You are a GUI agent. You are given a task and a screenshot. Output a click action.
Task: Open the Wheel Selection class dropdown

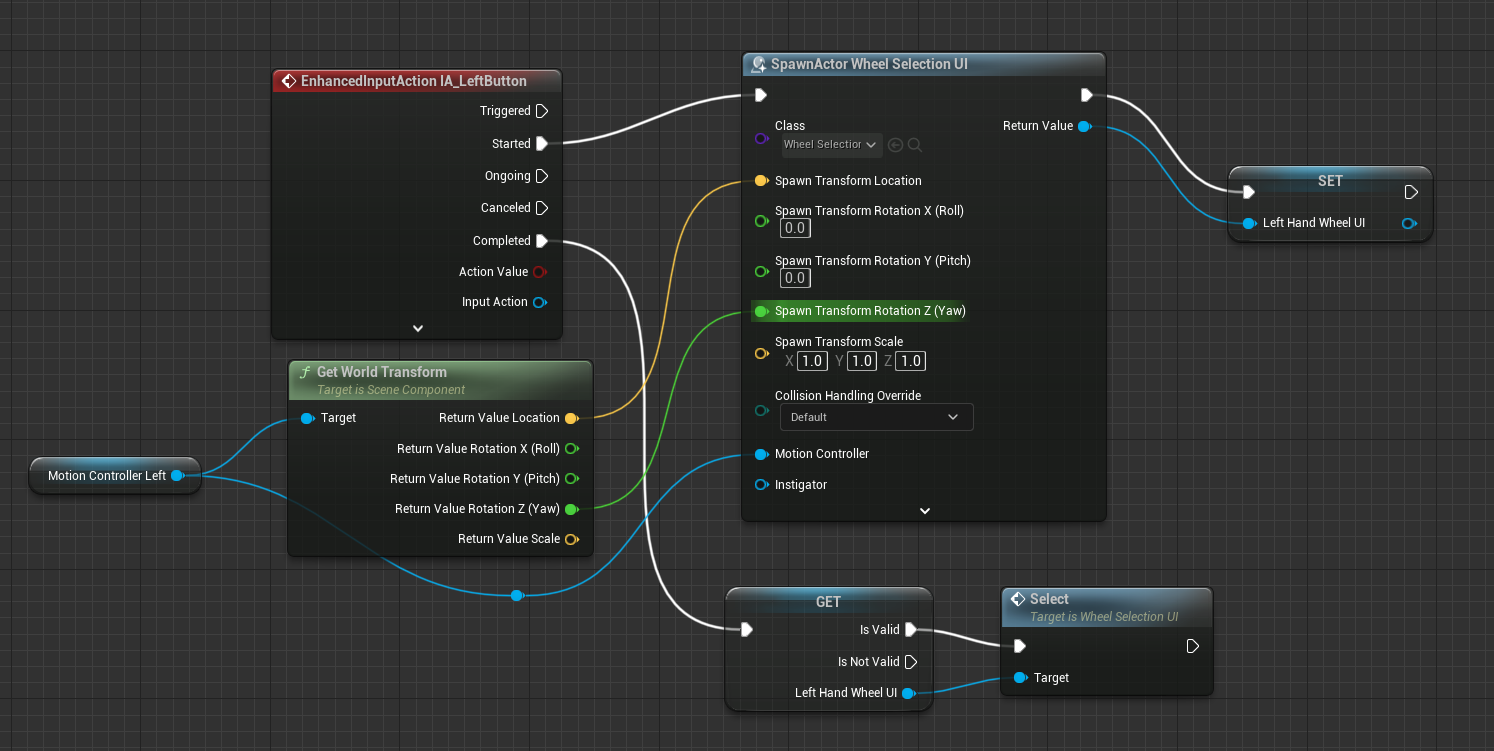point(831,145)
